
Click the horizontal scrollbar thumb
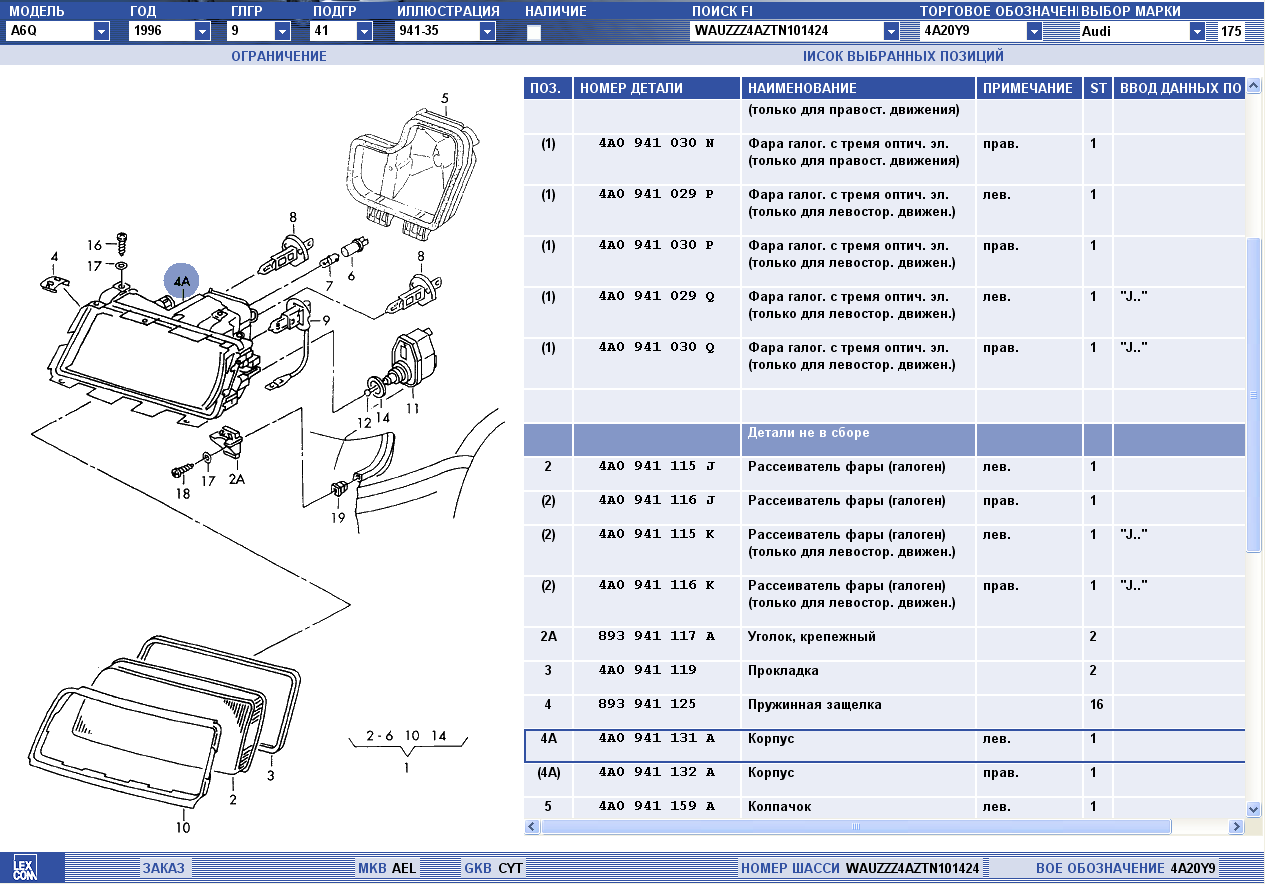[856, 827]
